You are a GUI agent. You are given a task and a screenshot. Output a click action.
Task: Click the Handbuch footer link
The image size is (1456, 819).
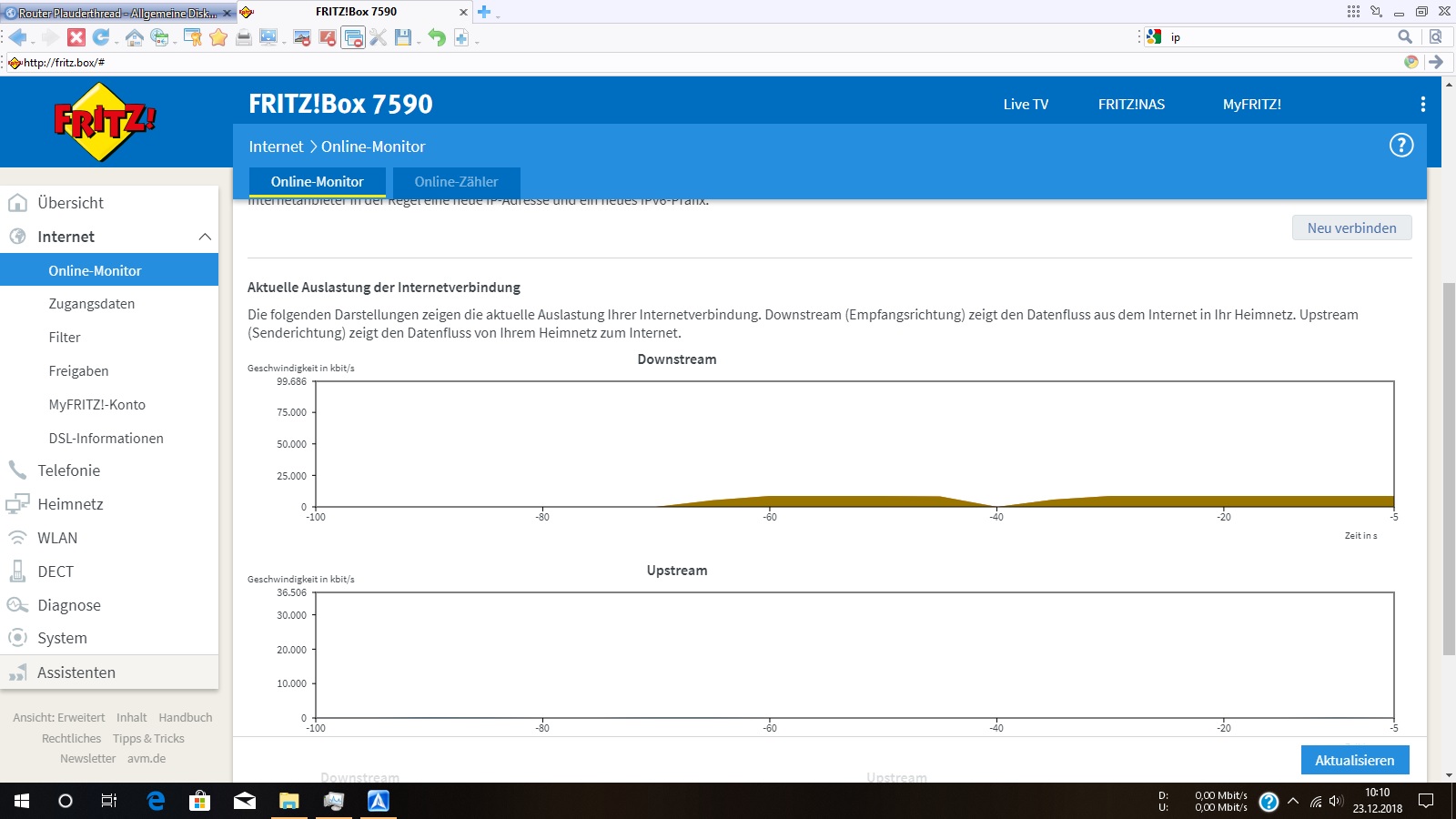tap(186, 718)
